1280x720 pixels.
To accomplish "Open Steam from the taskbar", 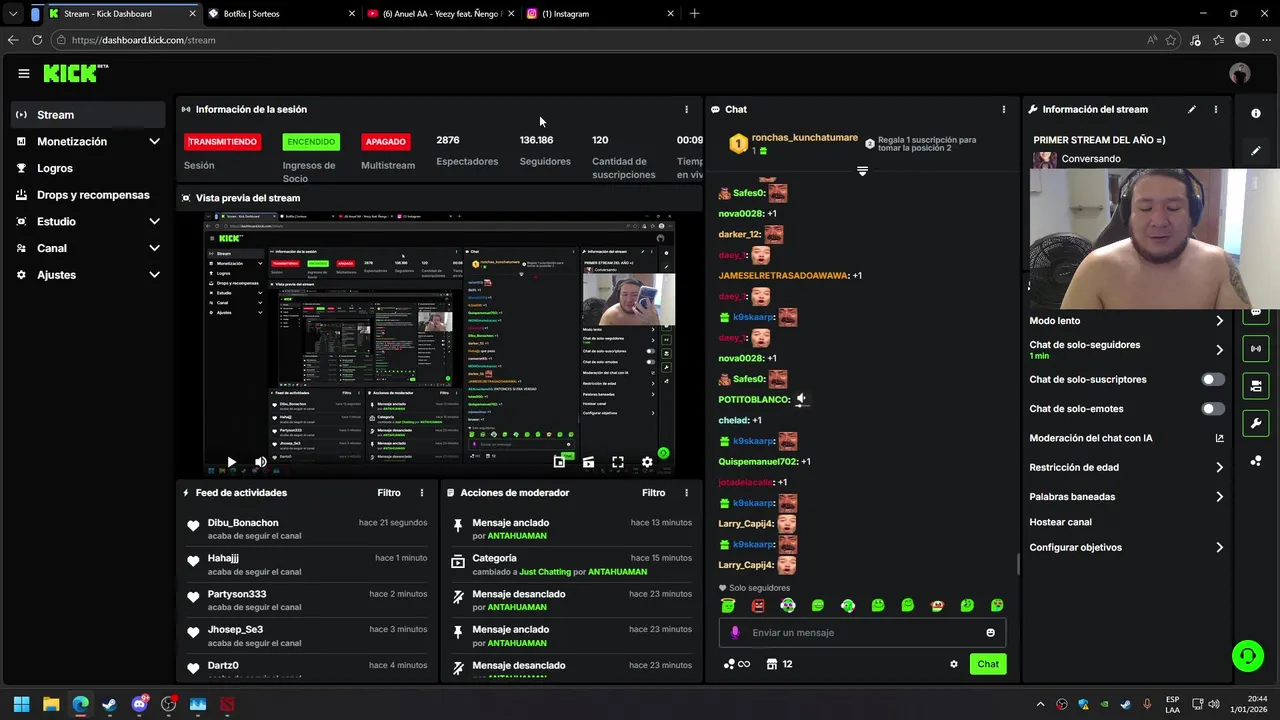I will 109,704.
